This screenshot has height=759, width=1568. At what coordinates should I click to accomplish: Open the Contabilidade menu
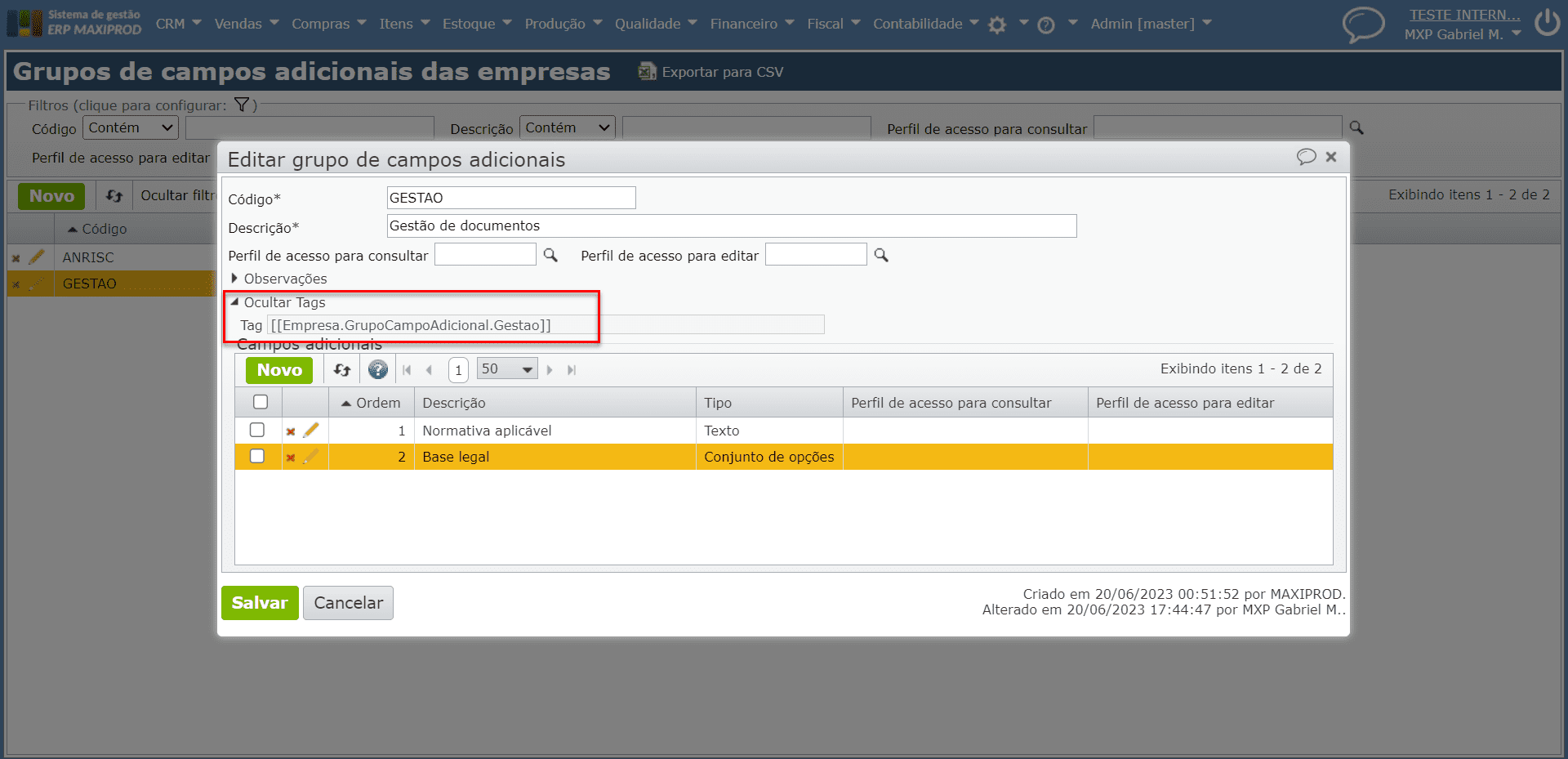926,24
